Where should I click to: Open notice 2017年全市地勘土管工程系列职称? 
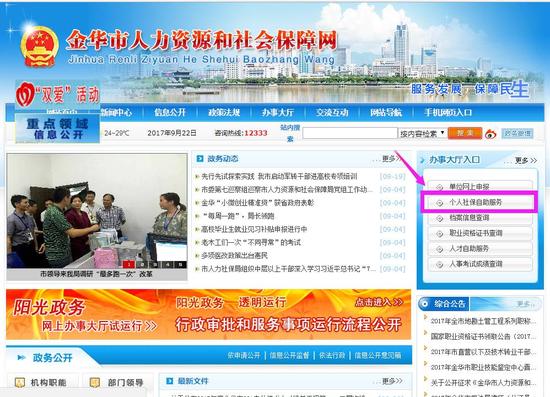[483, 321]
